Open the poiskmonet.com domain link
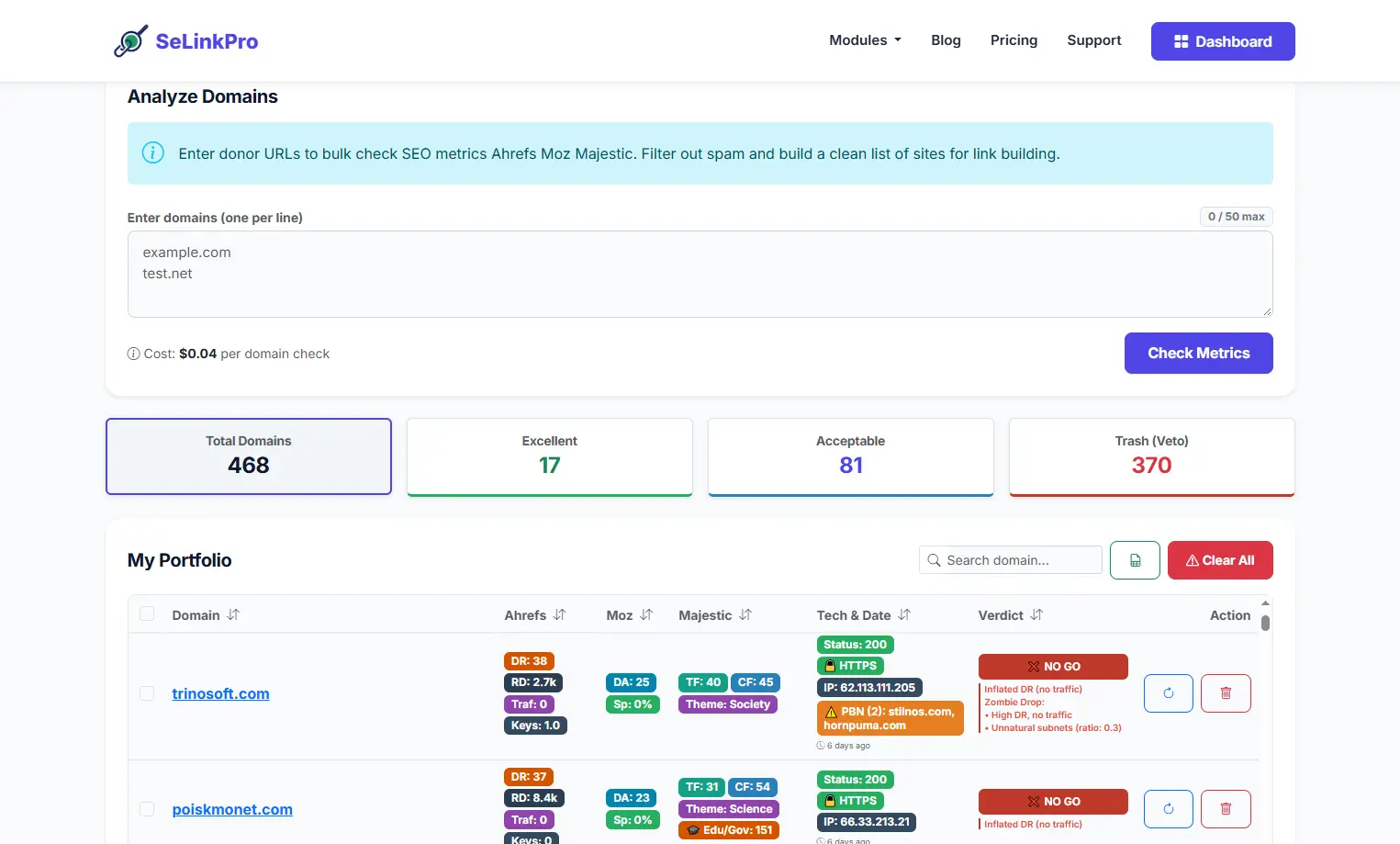The image size is (1400, 844). point(232,809)
